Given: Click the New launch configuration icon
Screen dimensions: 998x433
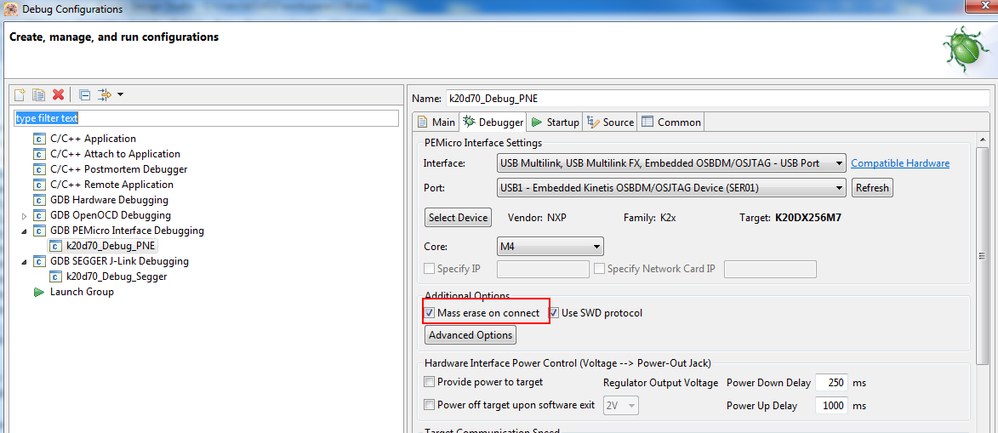Looking at the screenshot, I should pos(20,95).
